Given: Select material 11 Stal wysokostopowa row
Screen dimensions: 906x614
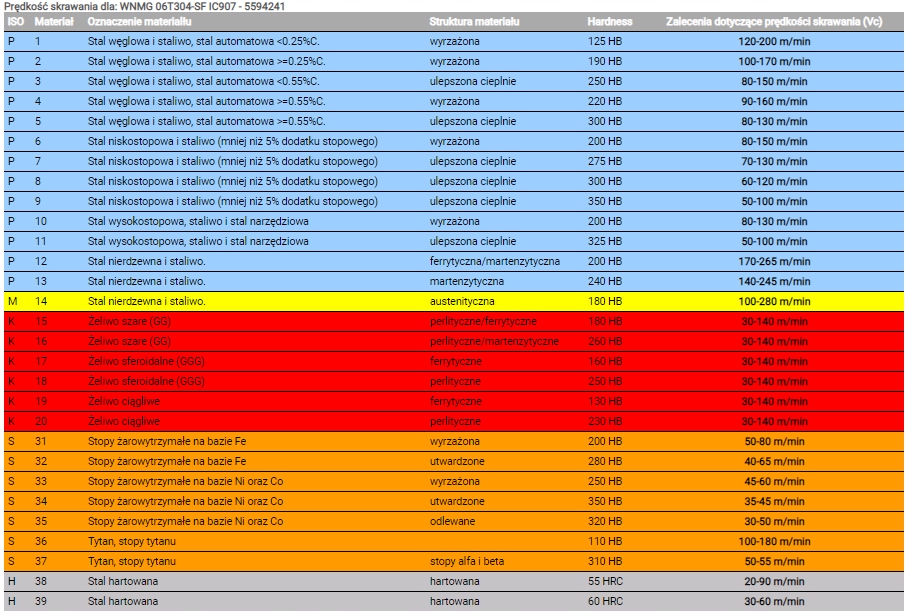Looking at the screenshot, I should coord(454,241).
